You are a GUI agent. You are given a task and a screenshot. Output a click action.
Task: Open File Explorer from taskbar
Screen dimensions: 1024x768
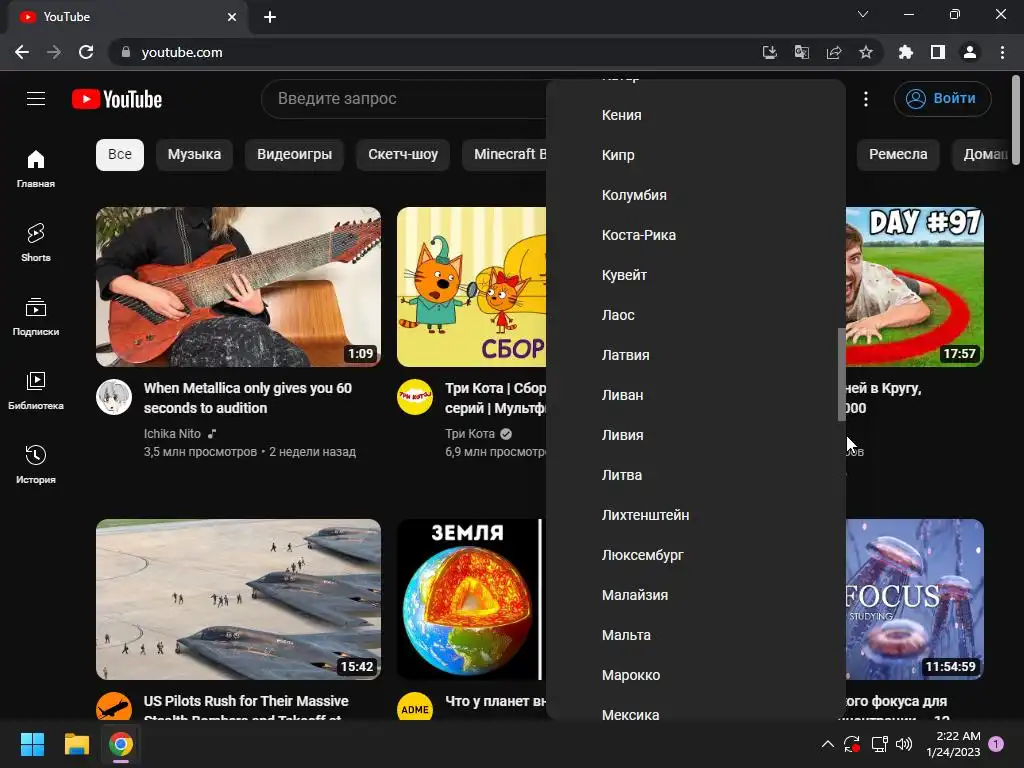pyautogui.click(x=76, y=744)
